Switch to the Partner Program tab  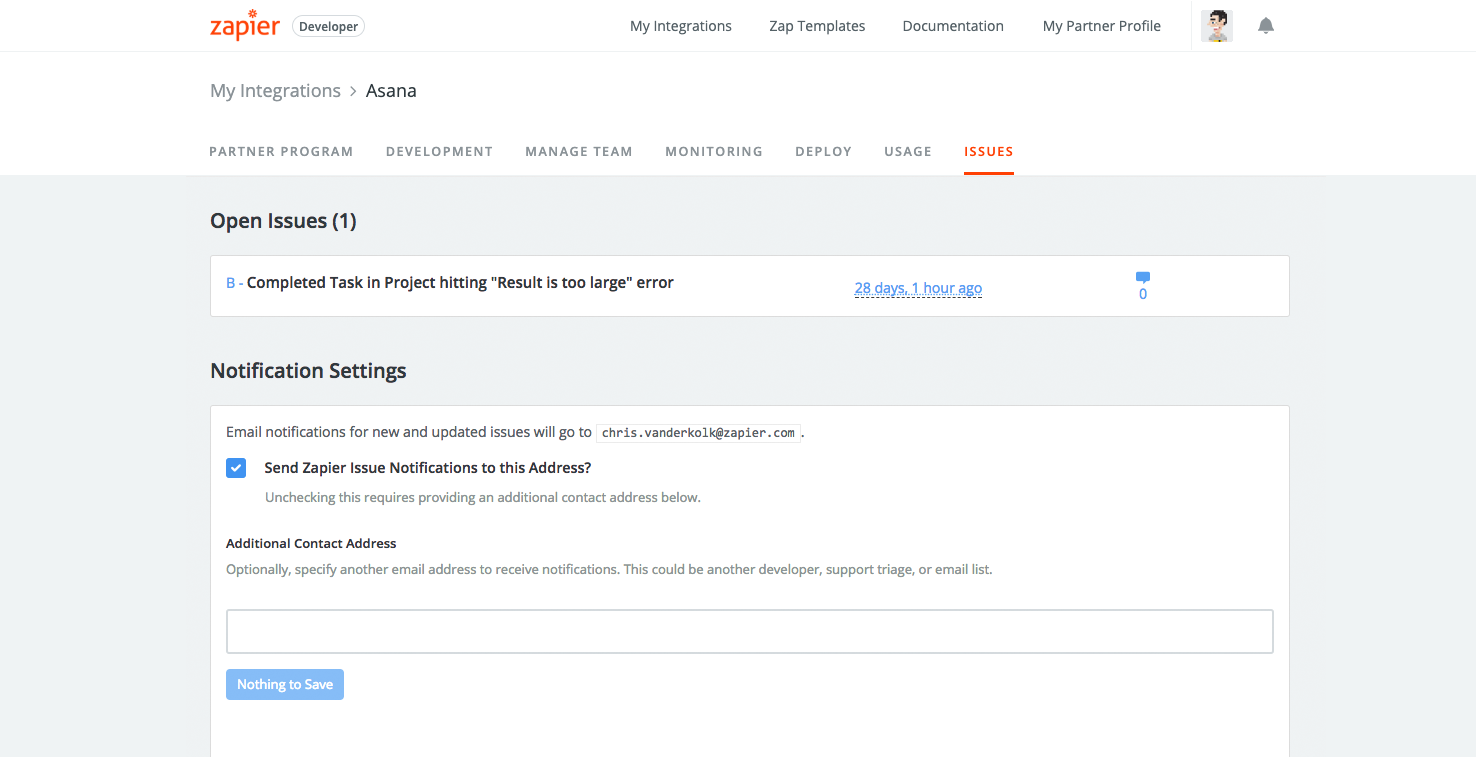281,152
